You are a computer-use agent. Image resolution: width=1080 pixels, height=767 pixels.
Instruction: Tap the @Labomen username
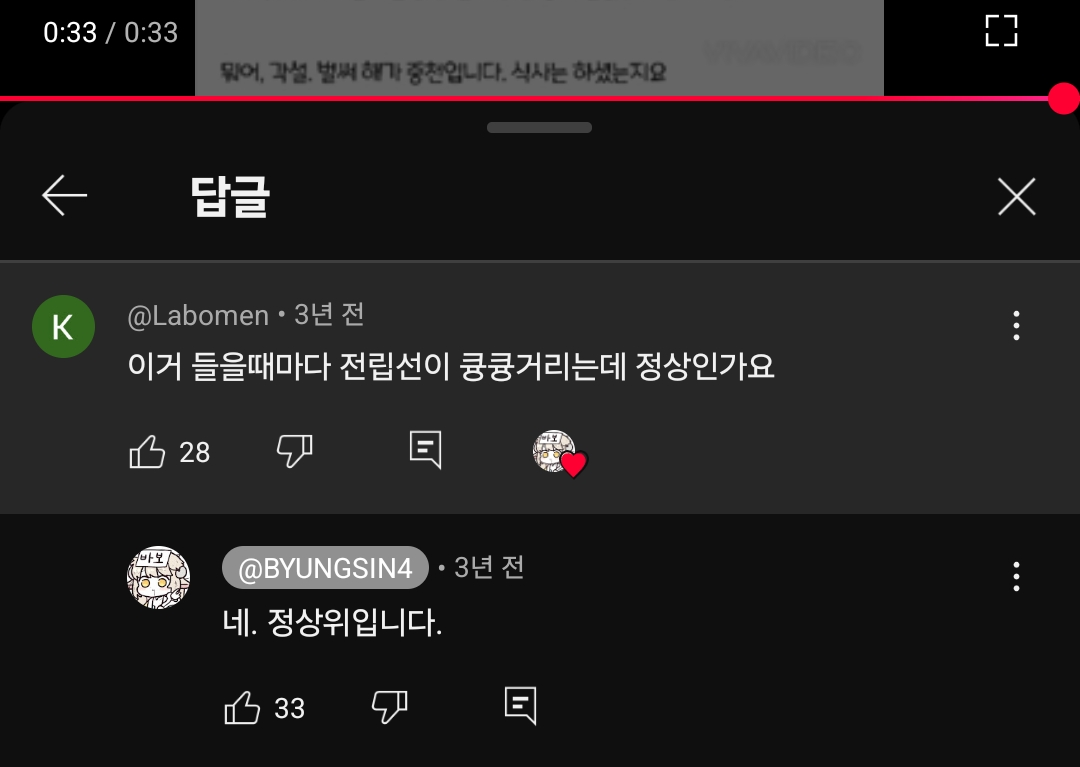tap(198, 316)
